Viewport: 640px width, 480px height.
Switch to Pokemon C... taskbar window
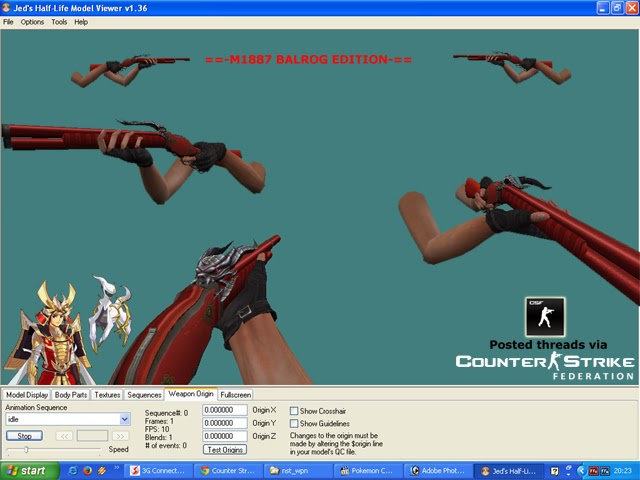[368, 471]
